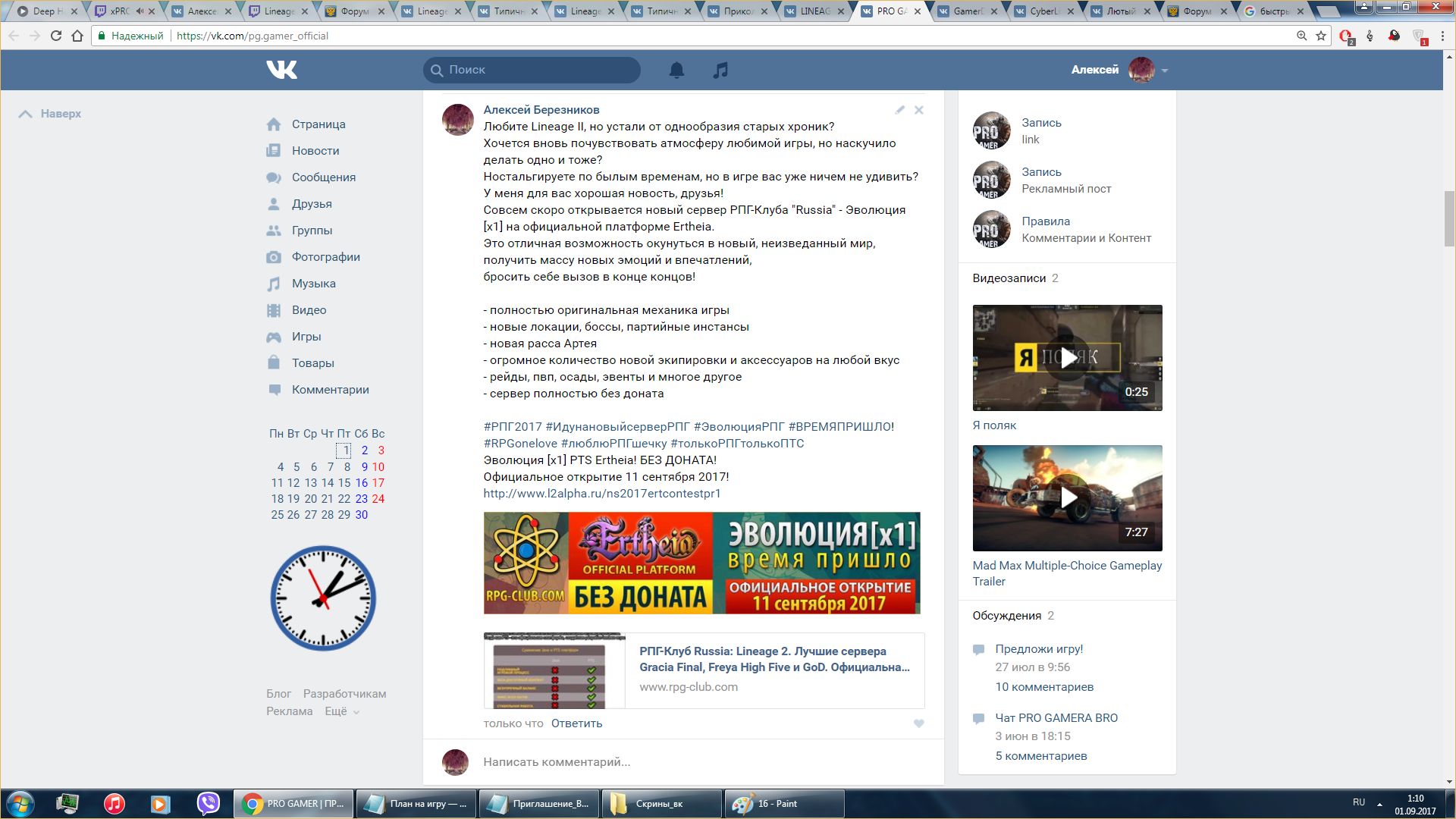Click the Игры gamepad icon
The height and width of the screenshot is (819, 1456).
point(274,337)
